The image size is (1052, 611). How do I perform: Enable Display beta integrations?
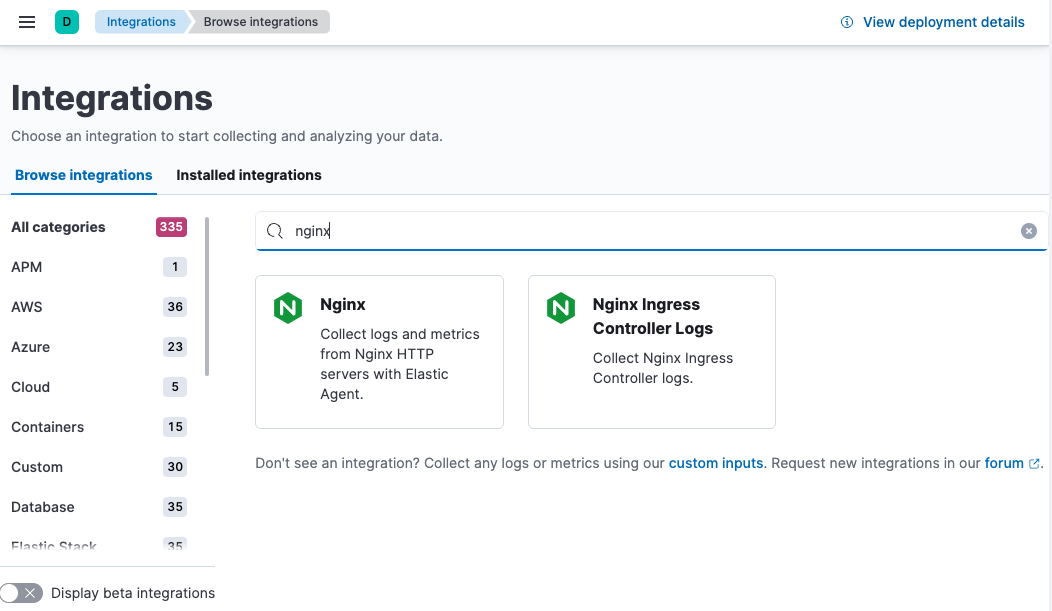coord(22,592)
